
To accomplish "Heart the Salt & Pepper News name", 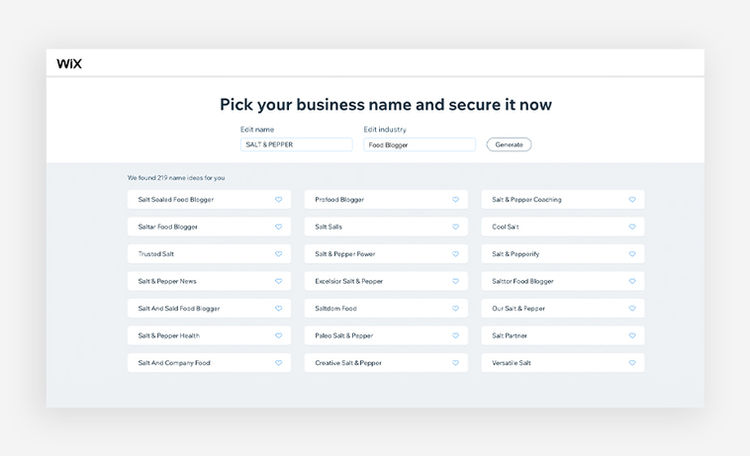I will pos(278,281).
